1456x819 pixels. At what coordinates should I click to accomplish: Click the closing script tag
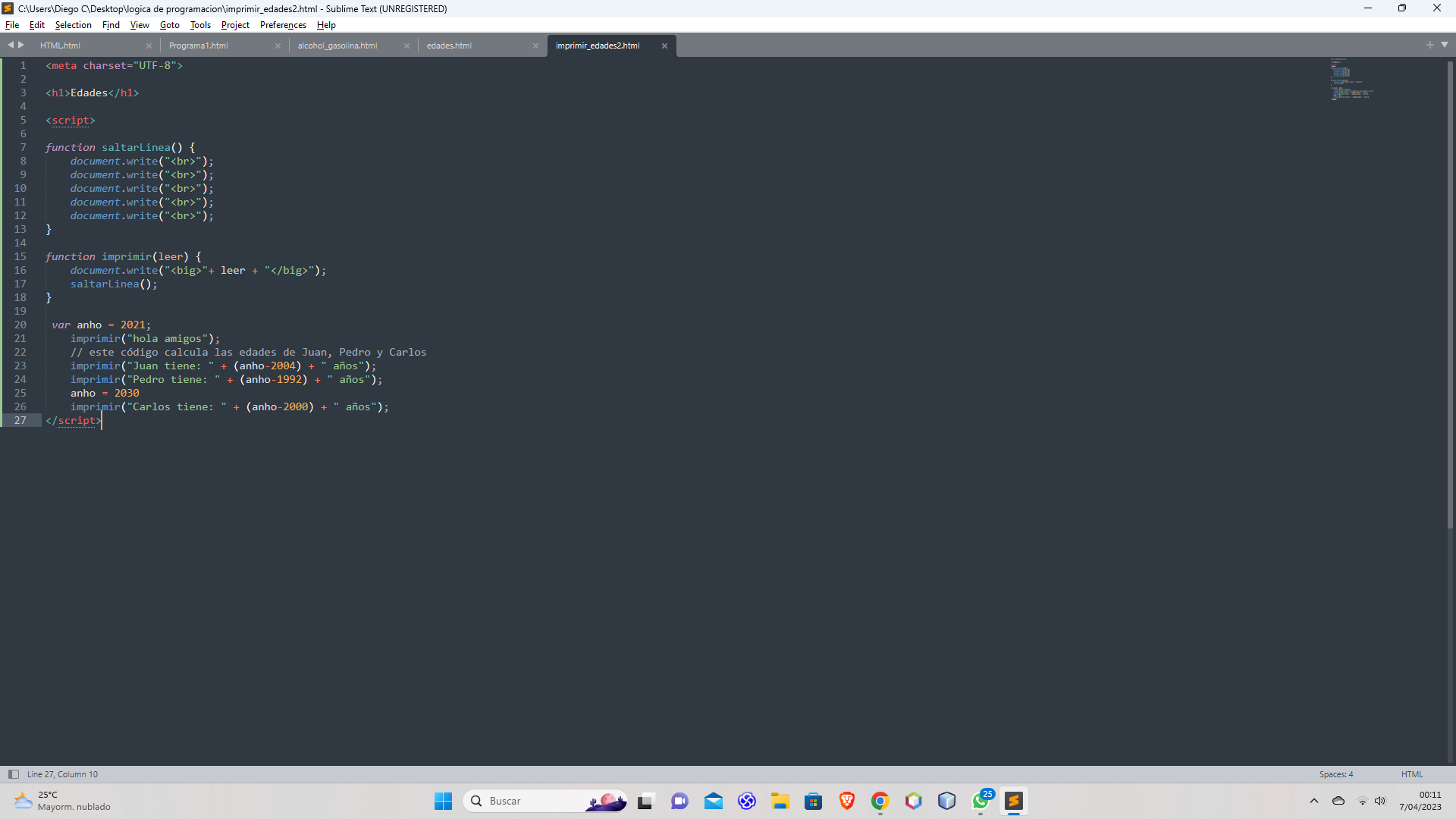point(73,420)
